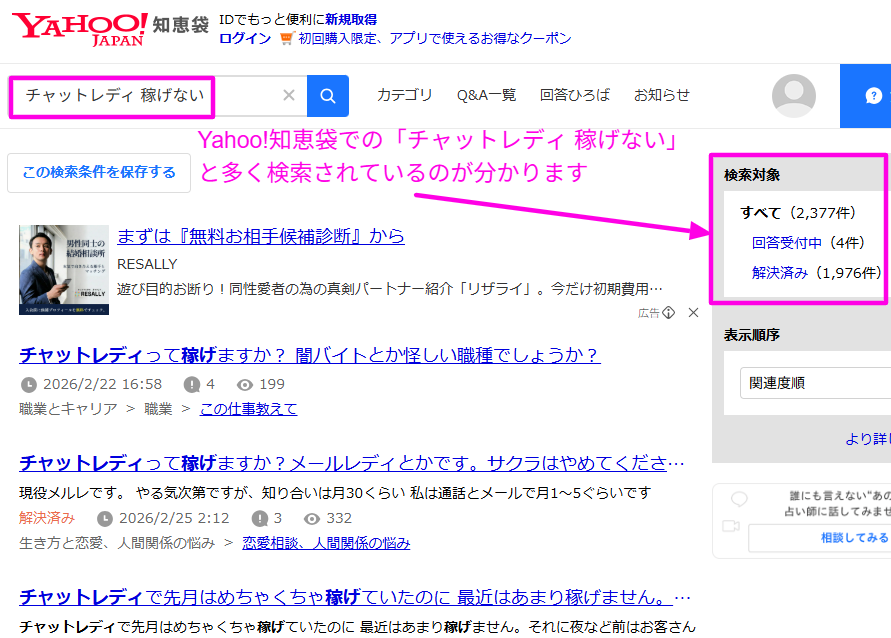Open 恋愛相談、人間関係の悩み category link
Viewport: 891px width, 638px height.
[326, 543]
